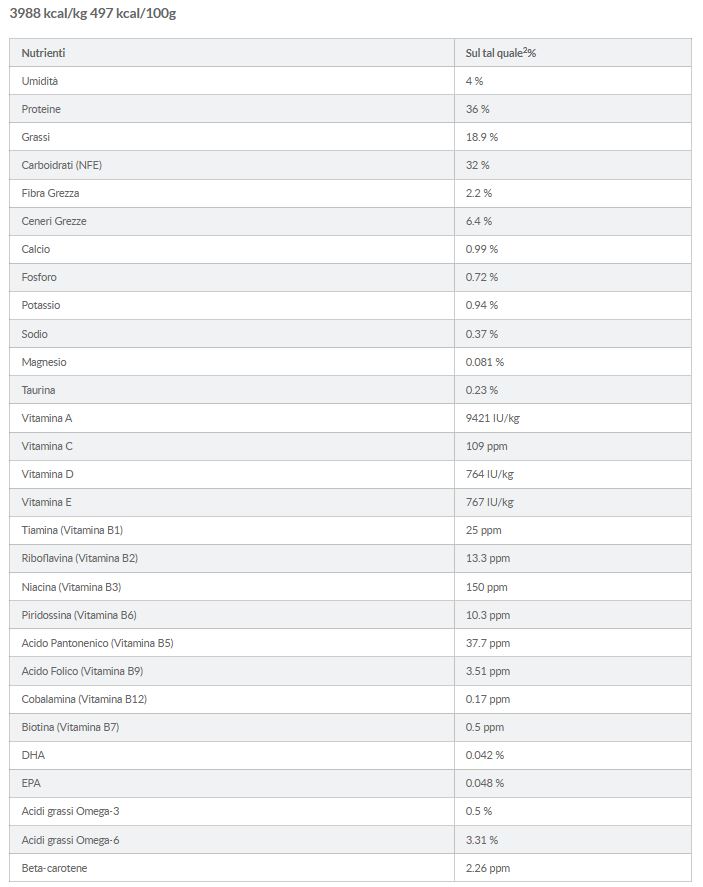Click the "Sul tal quale %" column header
703x887 pixels.
(501, 53)
